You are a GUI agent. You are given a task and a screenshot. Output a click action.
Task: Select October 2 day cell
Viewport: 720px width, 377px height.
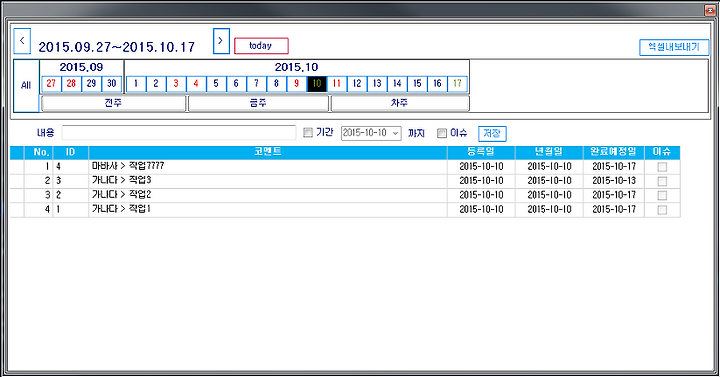click(x=156, y=84)
